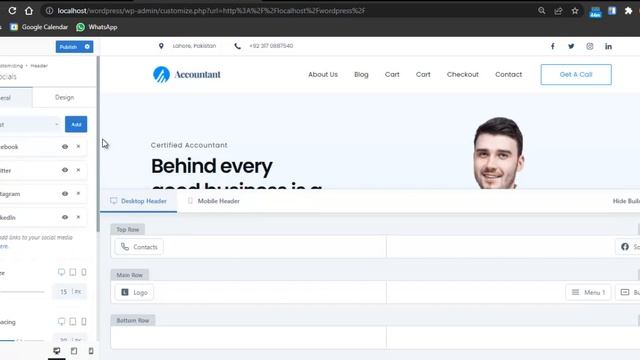Screen dimensions: 640x360
Task: Remove Twitter social item
Action: pyautogui.click(x=78, y=170)
